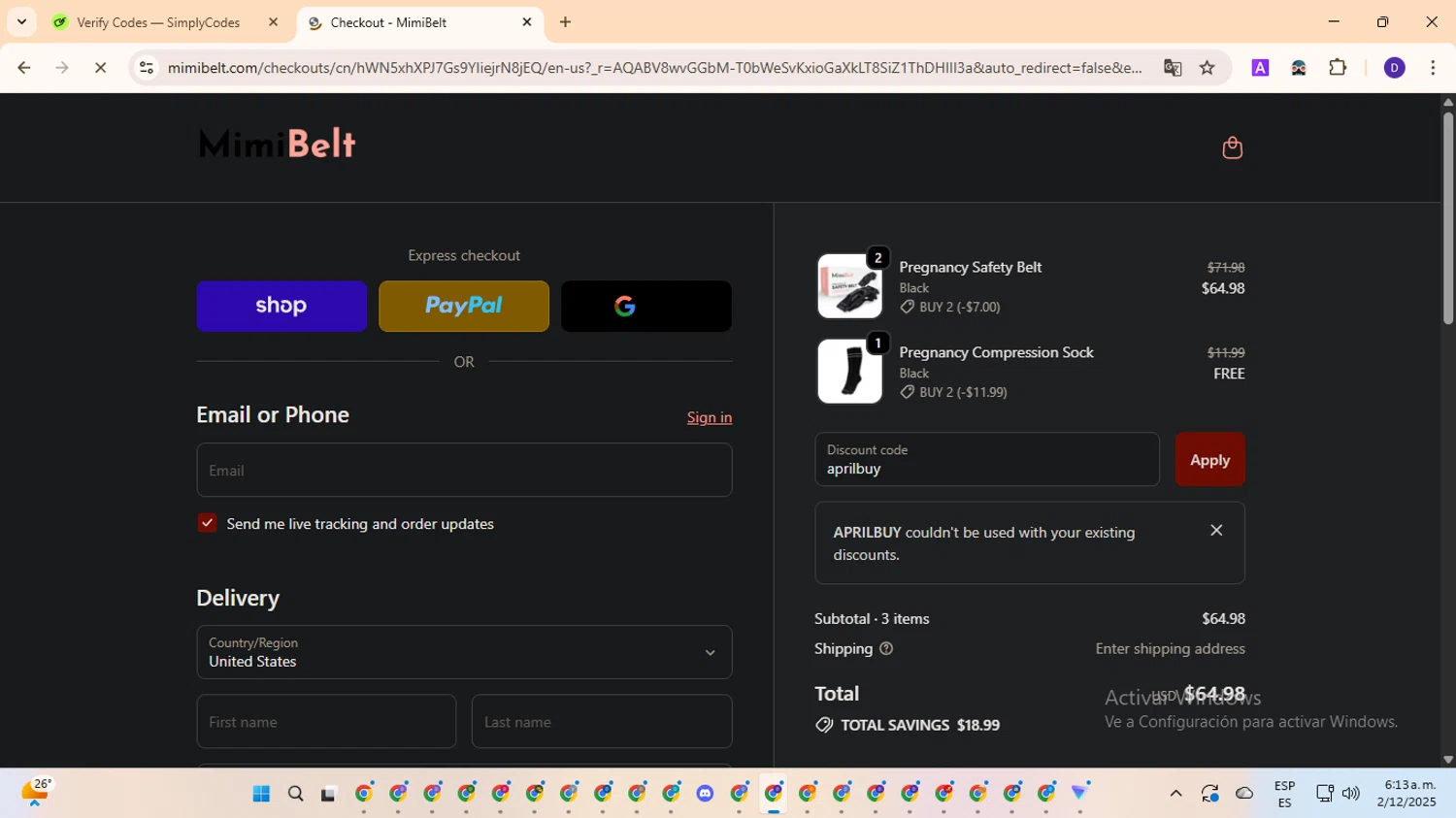
Task: Open the purple A extension
Action: 1260,68
